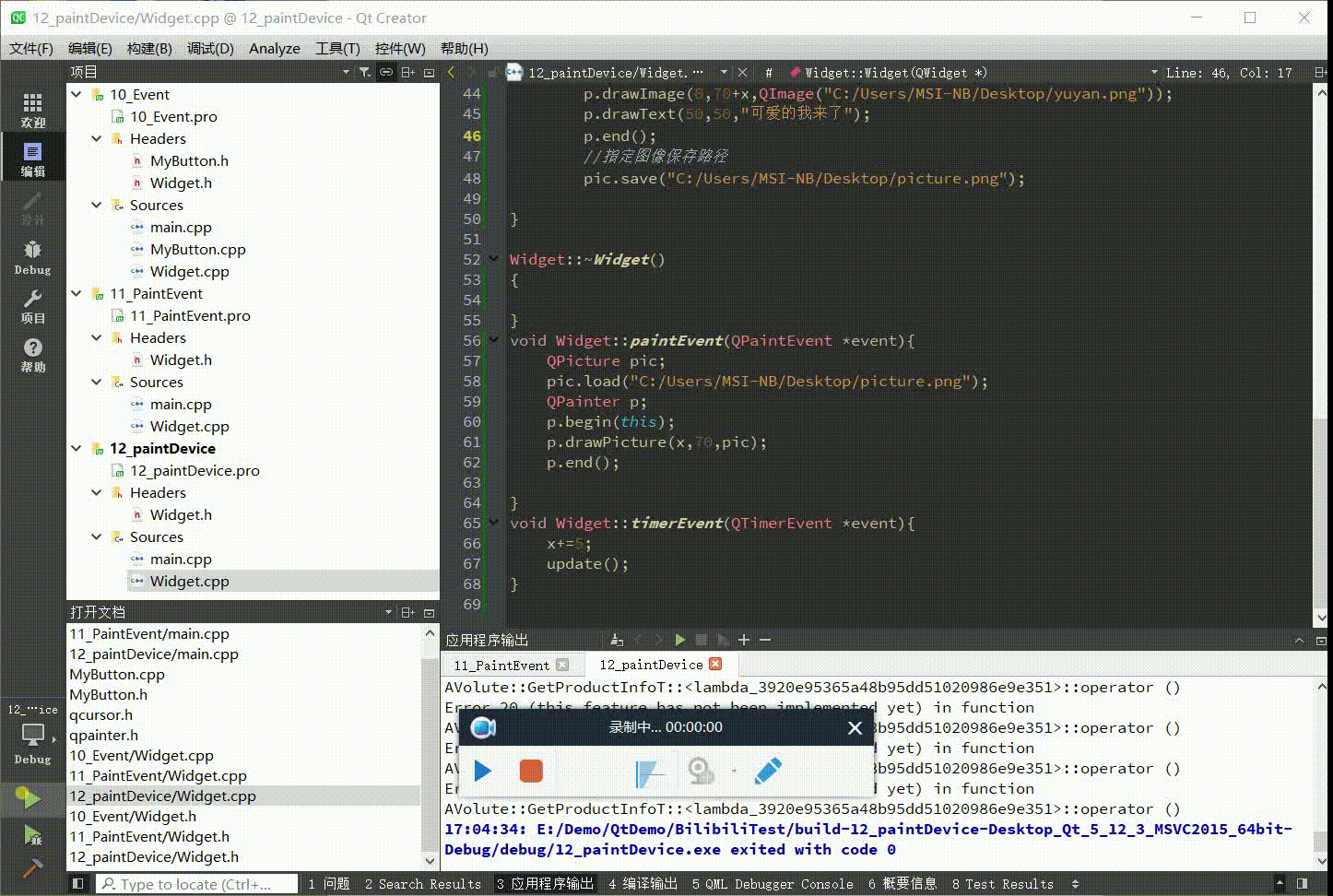Attach debugger icon in output pane
This screenshot has width=1333, height=896.
point(723,640)
